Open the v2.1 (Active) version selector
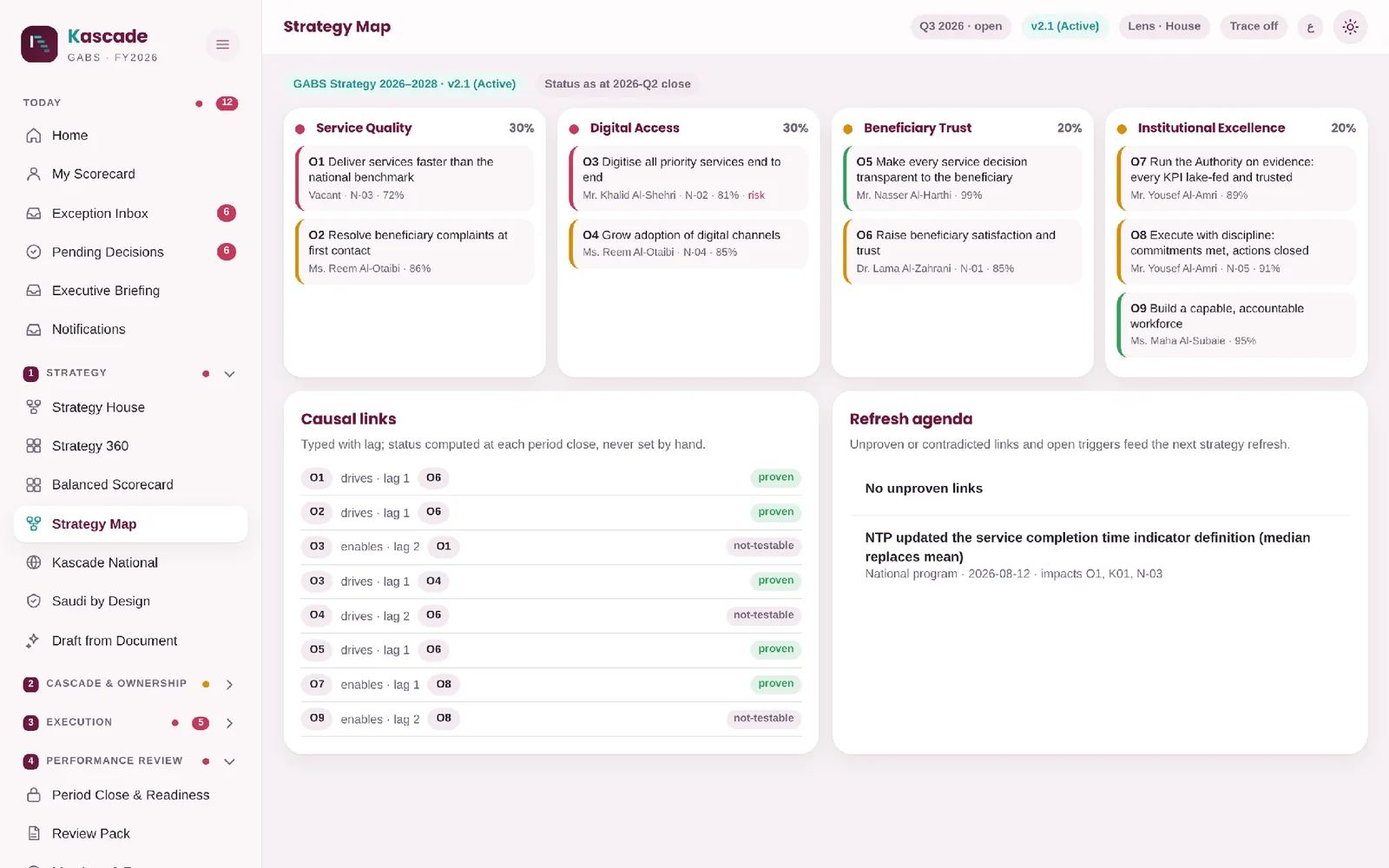 (x=1065, y=26)
